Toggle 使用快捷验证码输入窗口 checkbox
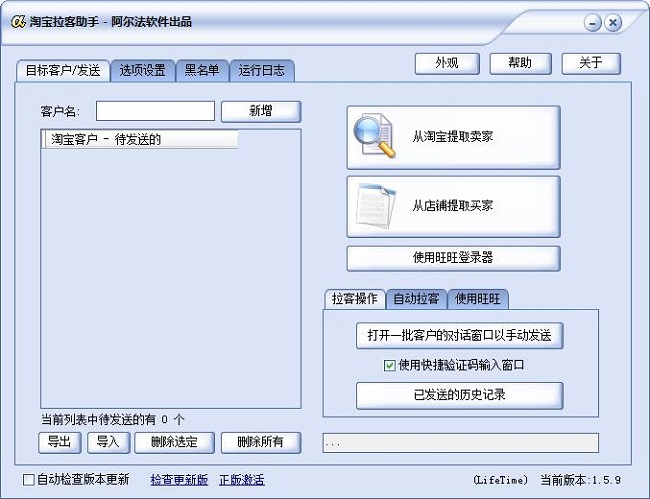This screenshot has width=650, height=499. 389,366
